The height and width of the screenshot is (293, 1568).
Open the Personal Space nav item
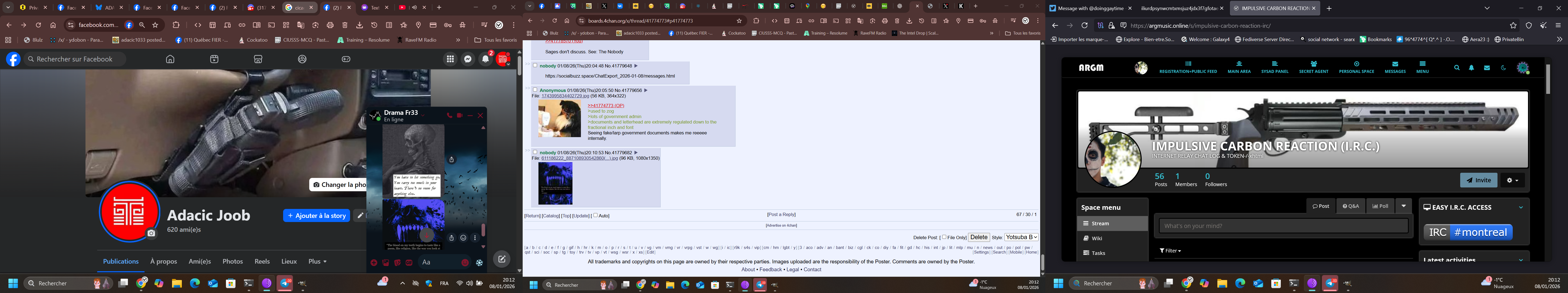coord(1357,67)
